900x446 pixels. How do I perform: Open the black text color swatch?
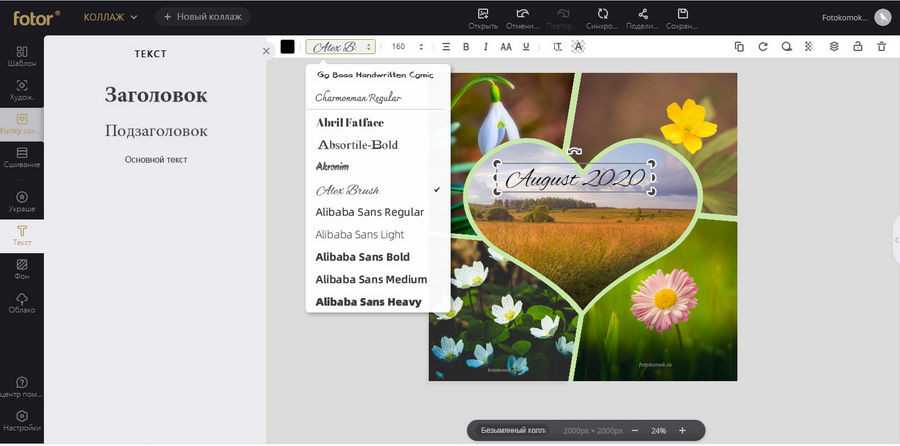tap(288, 47)
